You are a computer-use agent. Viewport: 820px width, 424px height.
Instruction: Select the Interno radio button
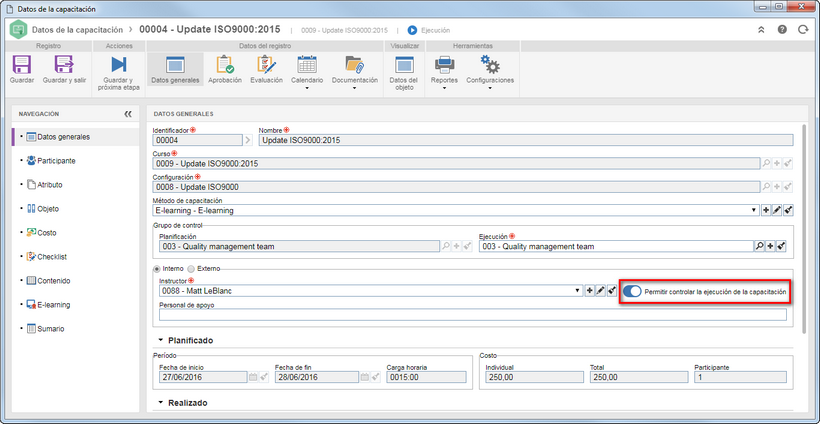[x=156, y=269]
